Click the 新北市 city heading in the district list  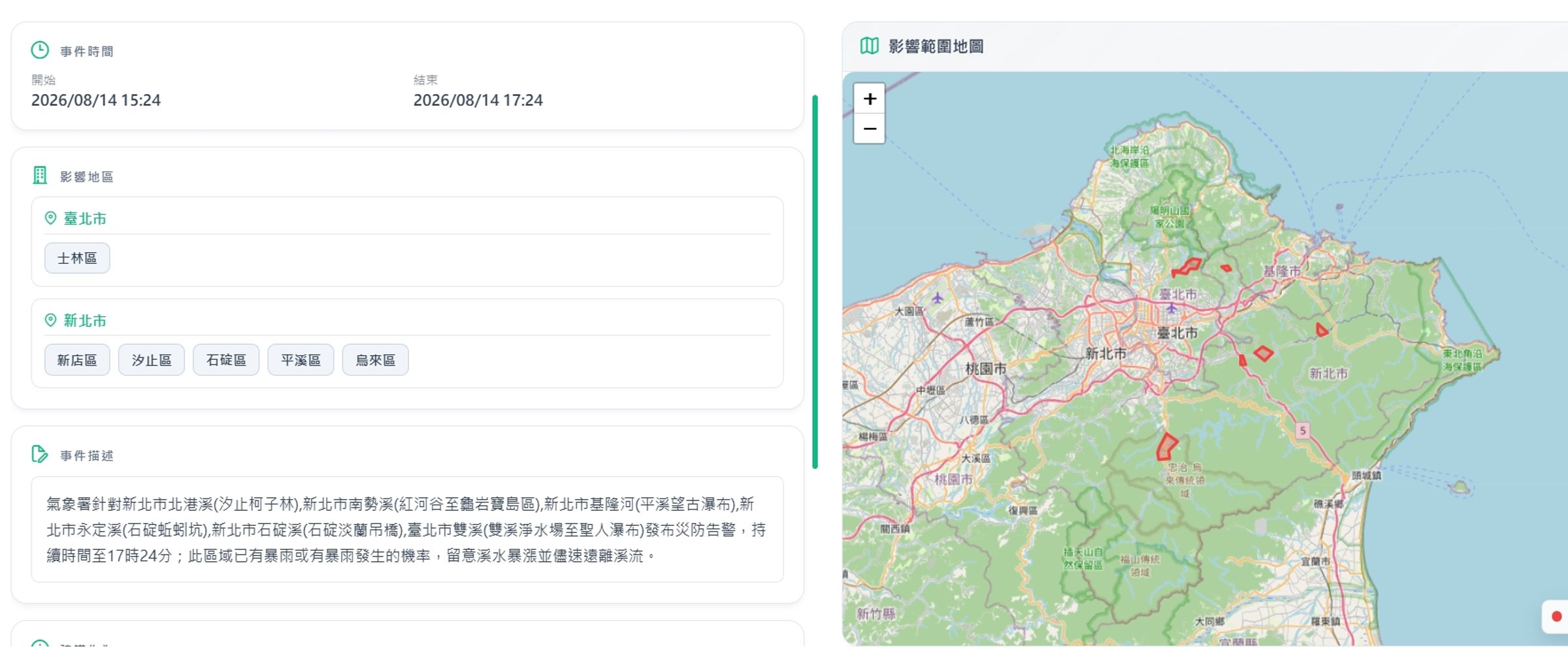(85, 321)
